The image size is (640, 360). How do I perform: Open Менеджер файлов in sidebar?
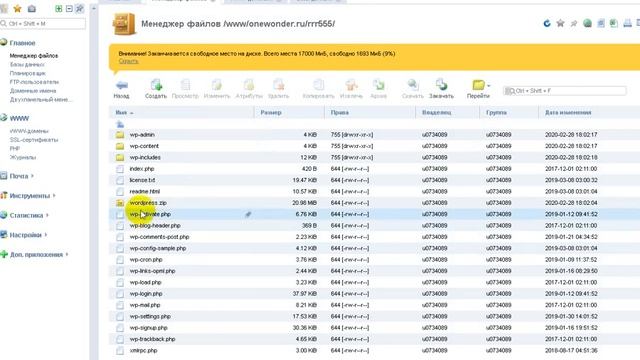(34, 56)
